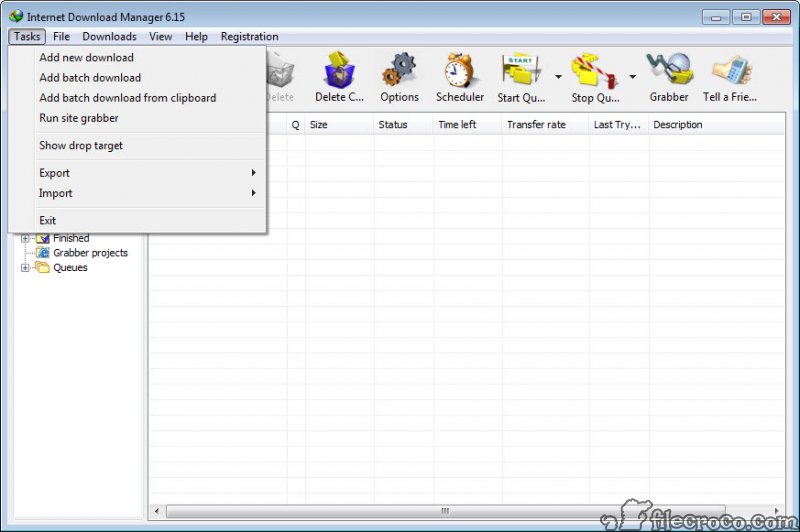Screen dimensions: 800x532
Task: Click the Delete Completed toolbar icon
Action: click(x=339, y=69)
